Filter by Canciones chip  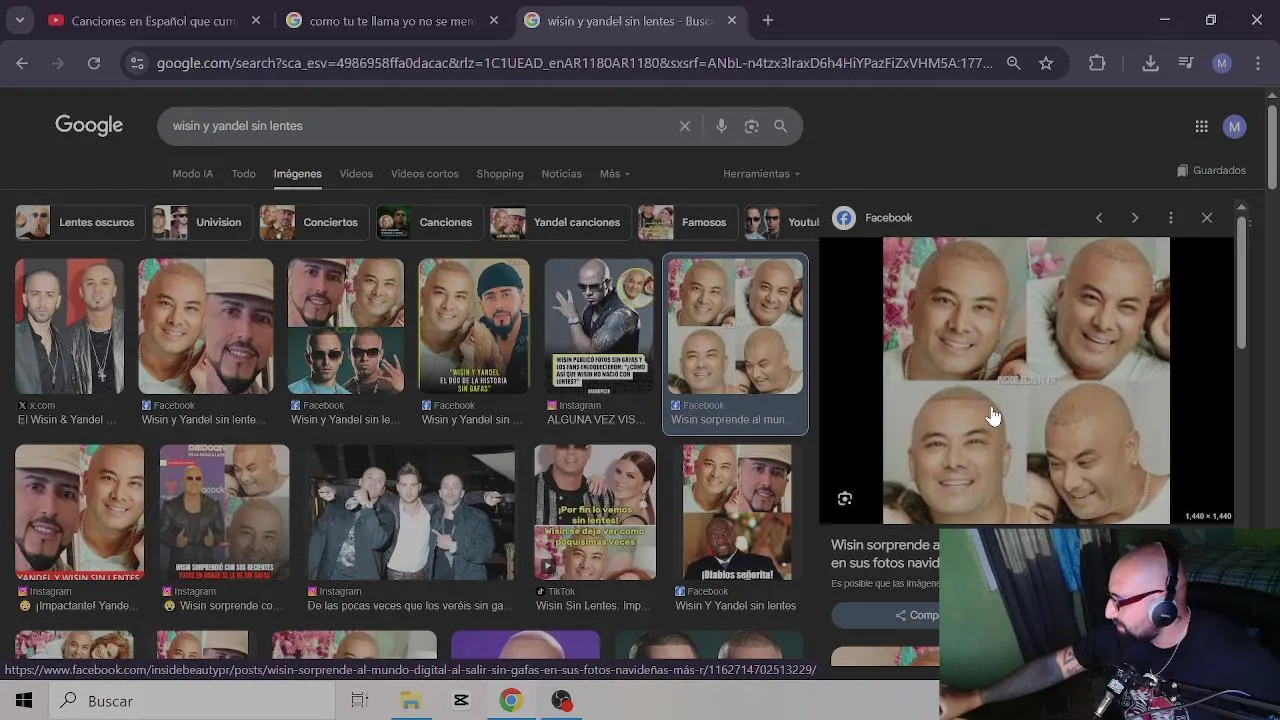tap(429, 222)
